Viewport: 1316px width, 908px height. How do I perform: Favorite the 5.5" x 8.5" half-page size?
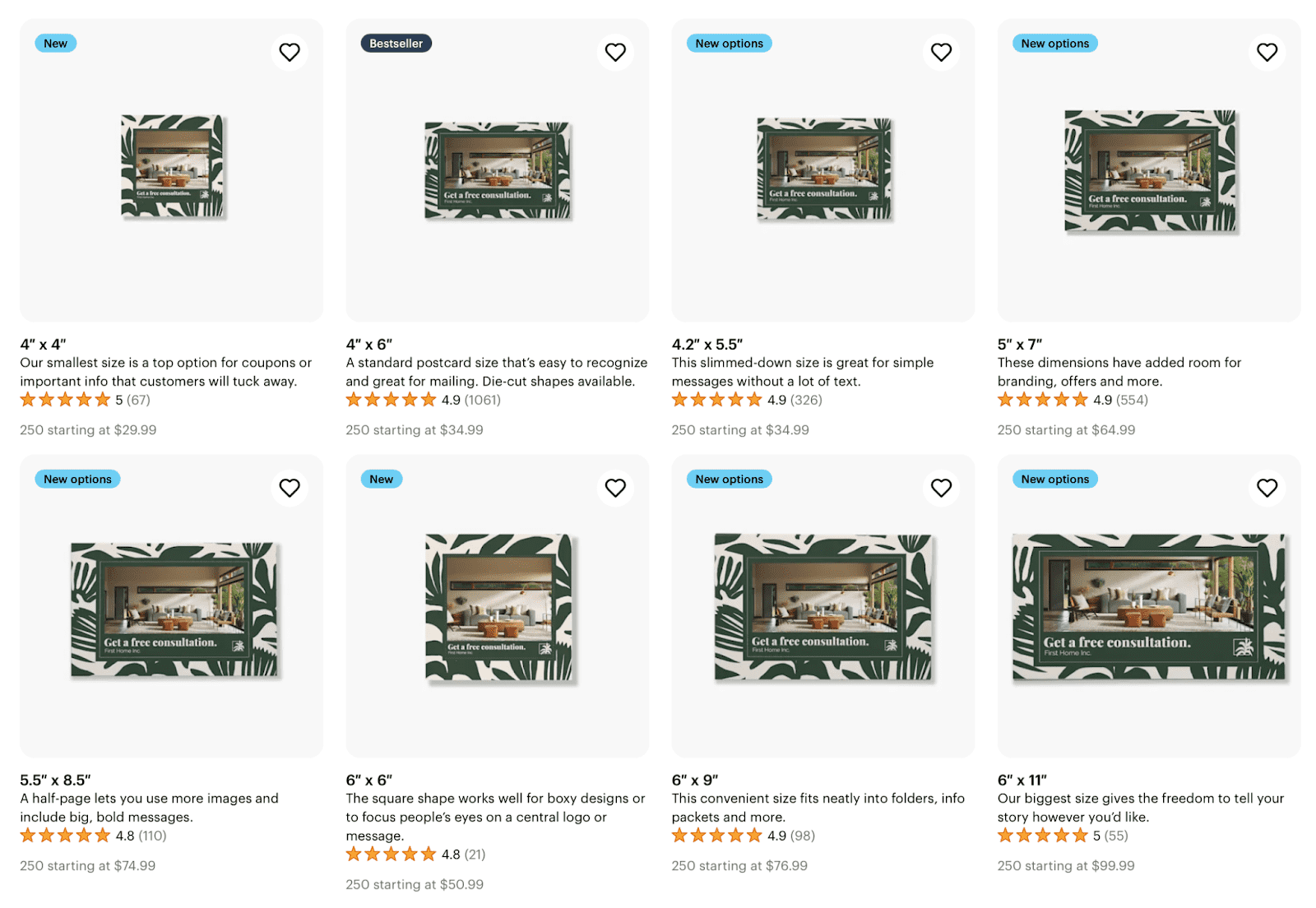coord(290,488)
